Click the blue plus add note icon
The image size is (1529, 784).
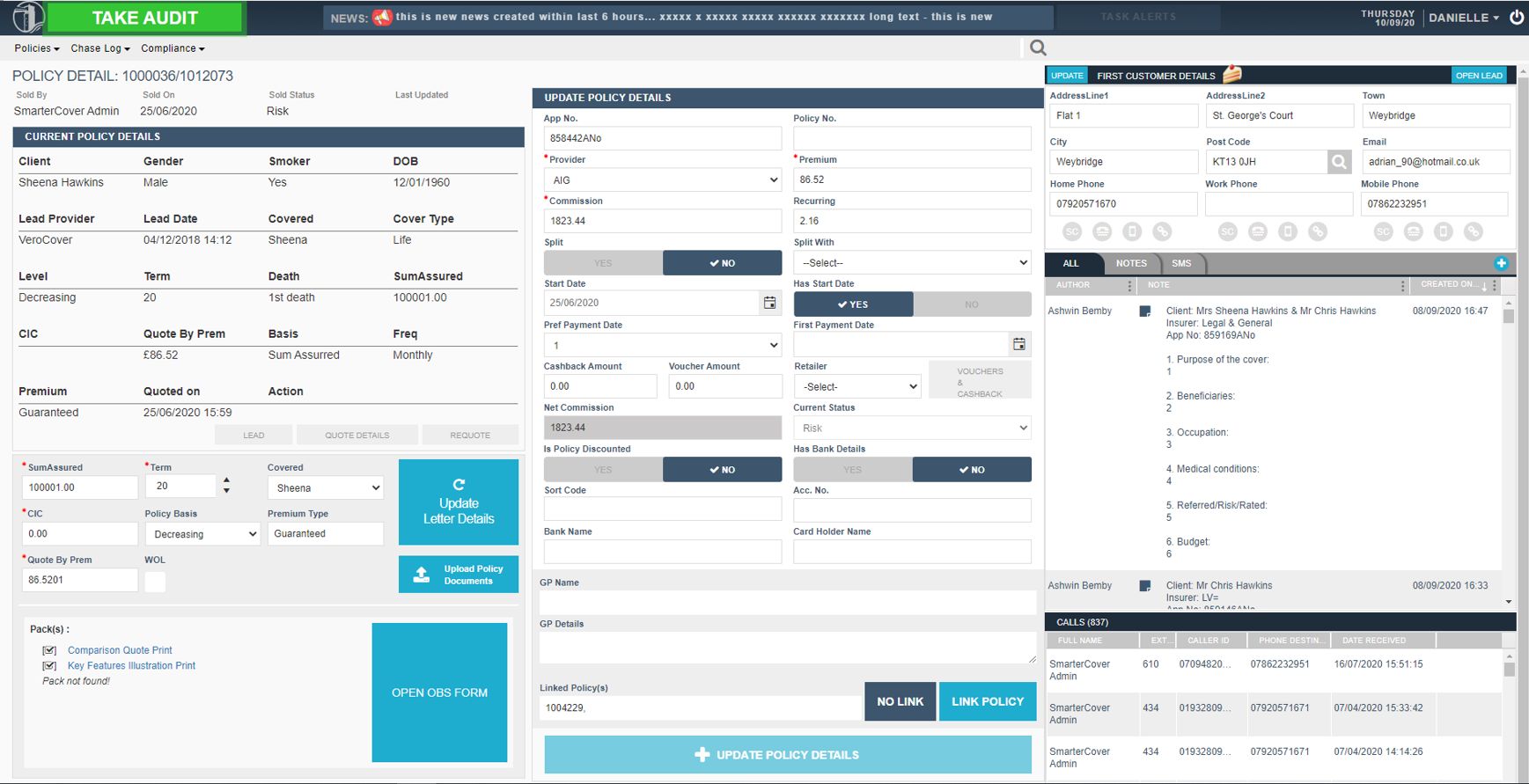click(1501, 263)
